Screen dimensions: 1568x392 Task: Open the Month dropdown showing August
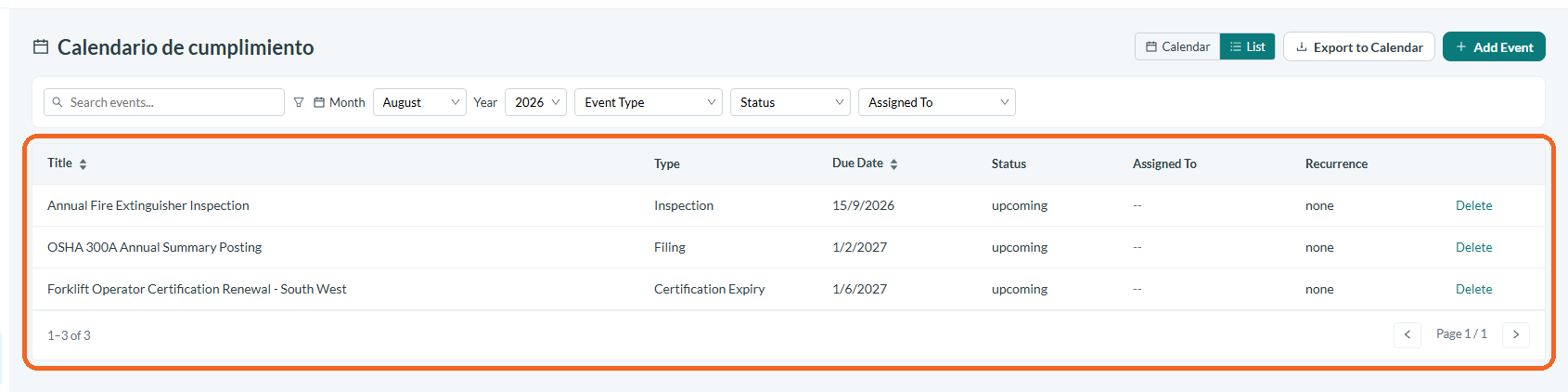click(419, 102)
